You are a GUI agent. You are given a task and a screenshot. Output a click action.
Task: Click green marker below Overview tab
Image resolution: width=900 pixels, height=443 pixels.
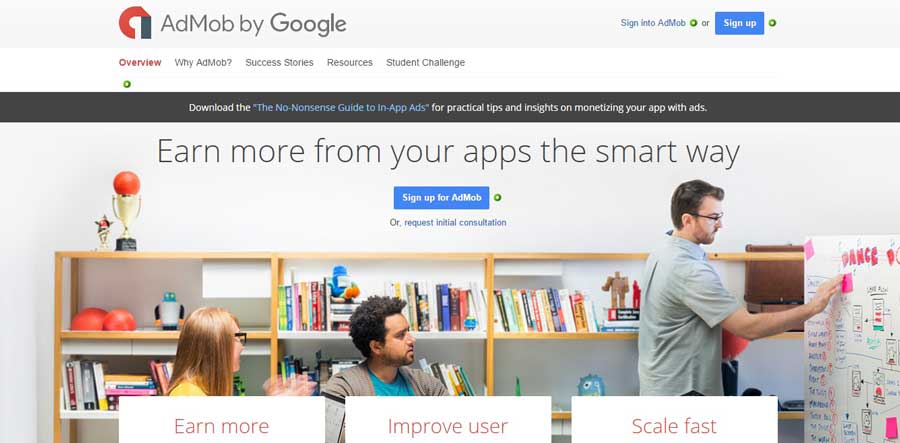tap(127, 84)
